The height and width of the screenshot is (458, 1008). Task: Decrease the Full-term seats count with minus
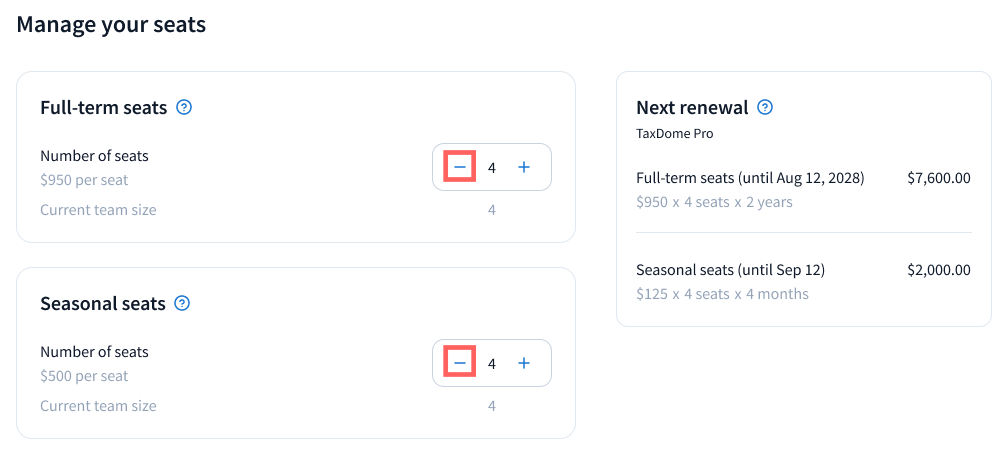click(x=460, y=167)
